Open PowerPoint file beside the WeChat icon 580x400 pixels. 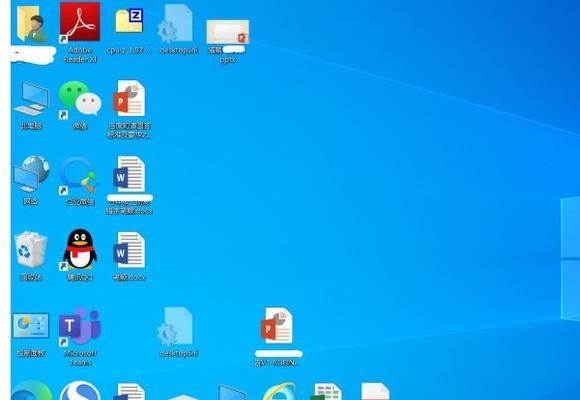[x=129, y=98]
